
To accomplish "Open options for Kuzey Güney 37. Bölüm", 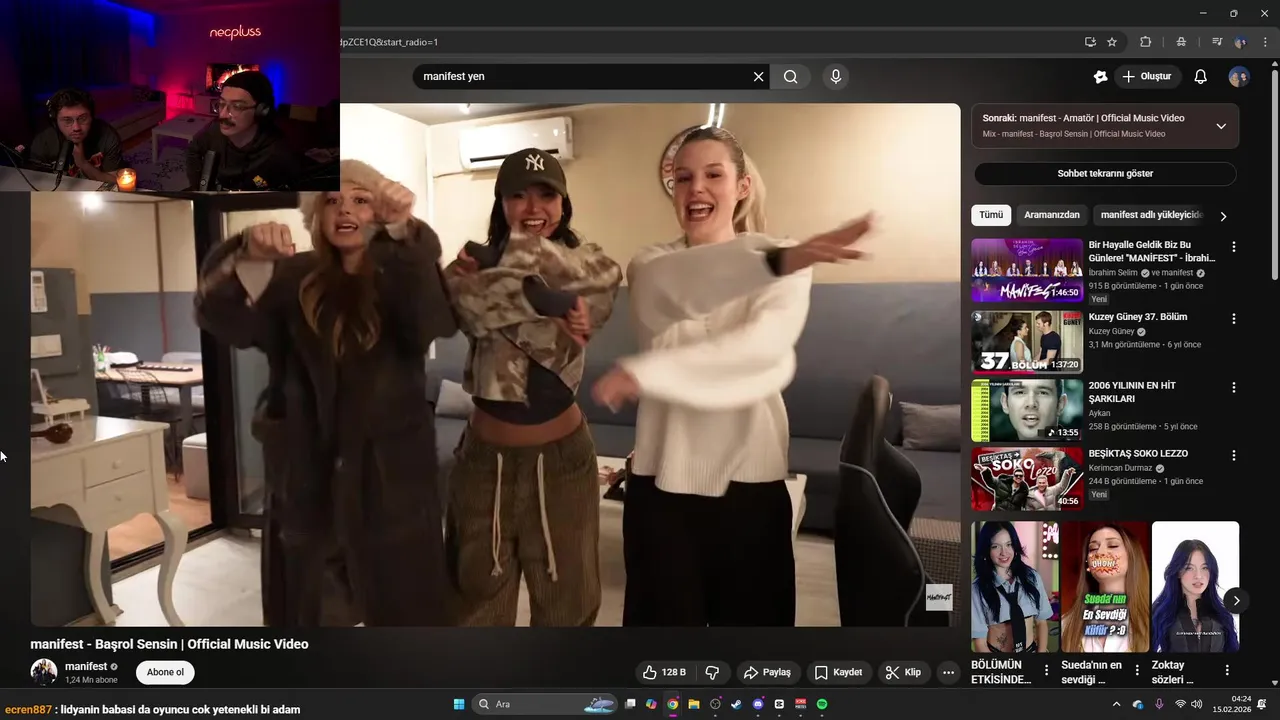I will [x=1233, y=319].
